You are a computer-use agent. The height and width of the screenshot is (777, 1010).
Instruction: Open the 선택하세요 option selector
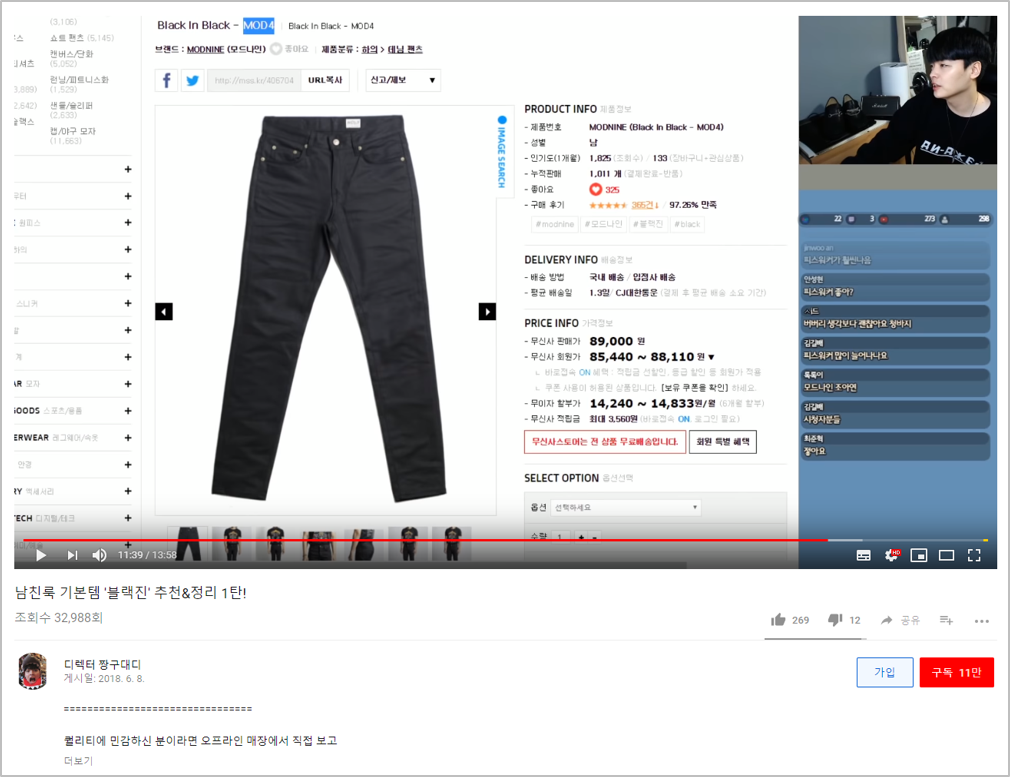[625, 507]
